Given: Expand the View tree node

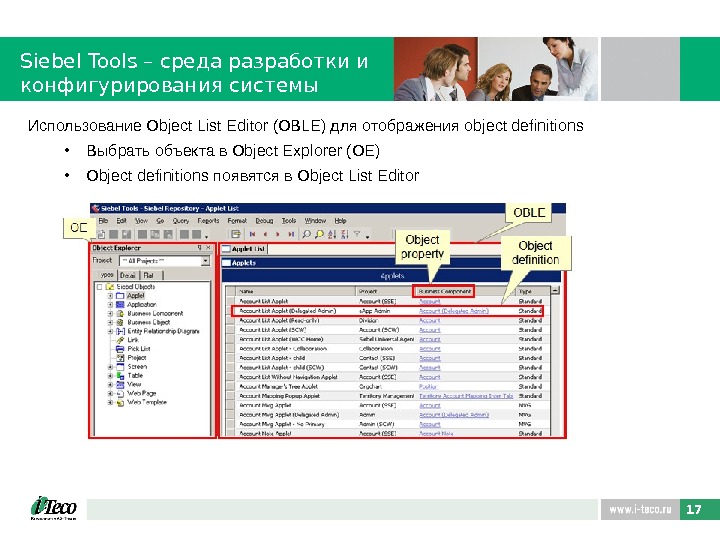Looking at the screenshot, I should (110, 385).
